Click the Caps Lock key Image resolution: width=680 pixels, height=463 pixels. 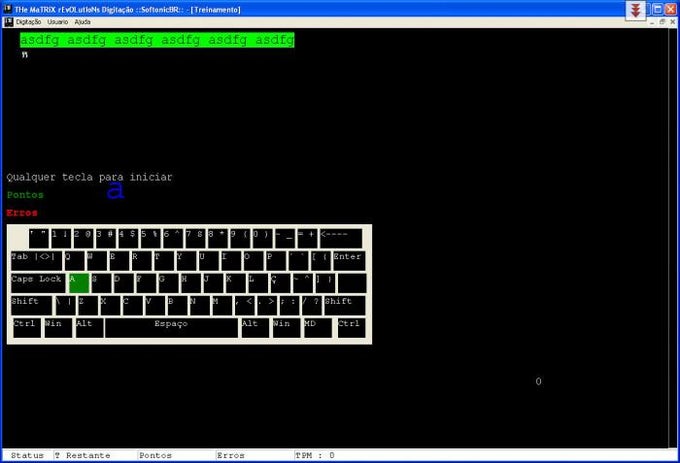(39, 283)
